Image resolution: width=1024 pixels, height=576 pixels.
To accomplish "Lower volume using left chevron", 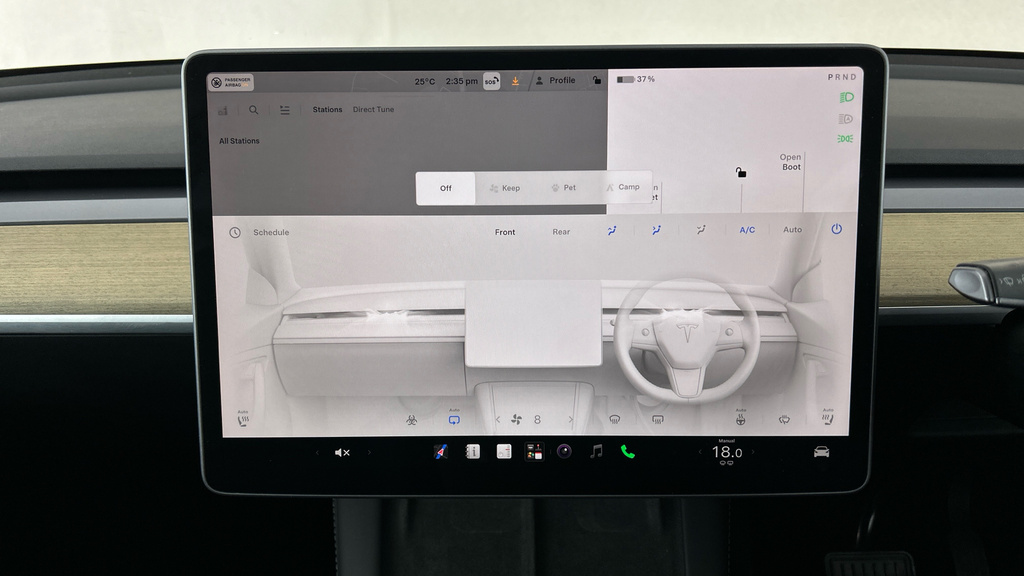I will (x=317, y=452).
